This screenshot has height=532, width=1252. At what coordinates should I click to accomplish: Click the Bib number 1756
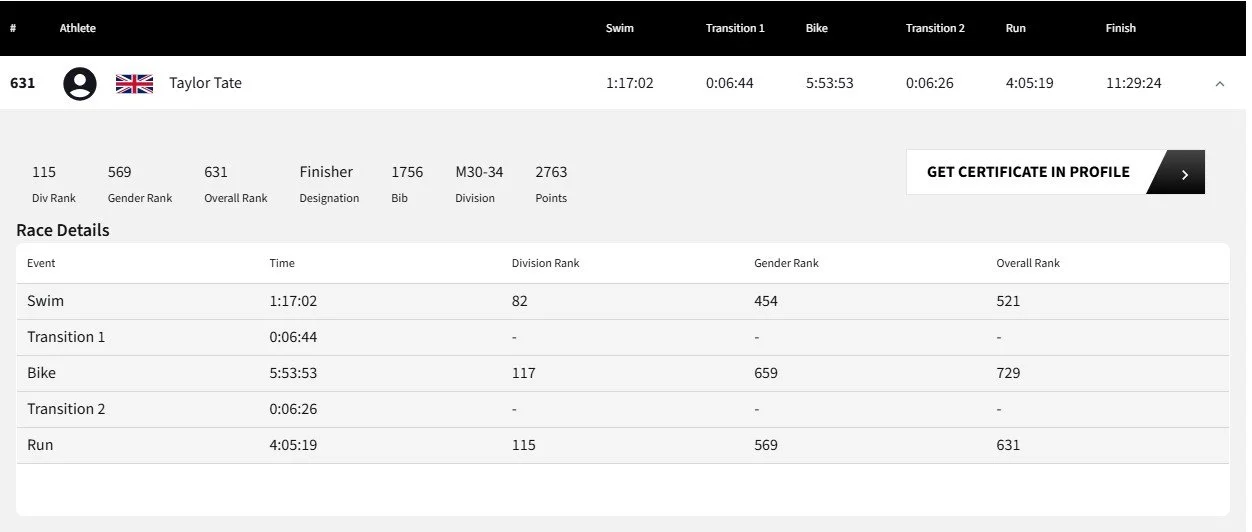(407, 172)
